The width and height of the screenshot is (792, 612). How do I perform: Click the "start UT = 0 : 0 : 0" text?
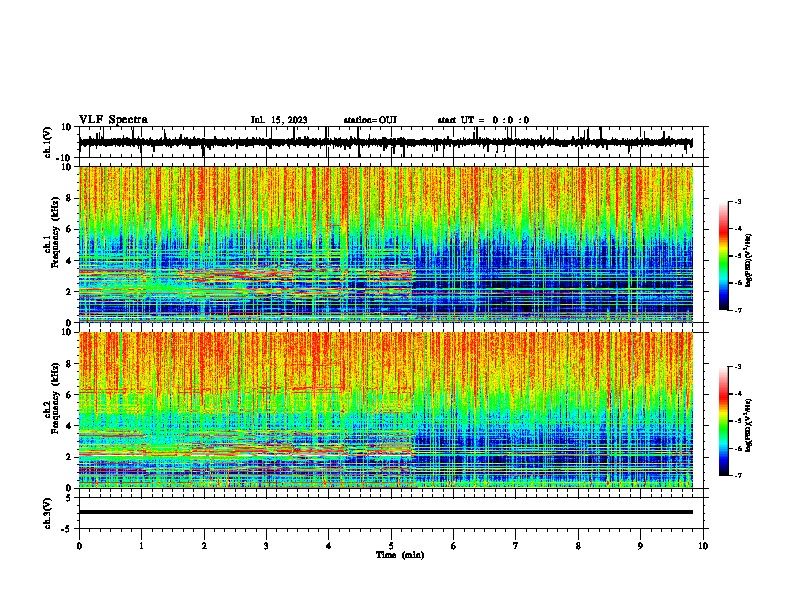(483, 120)
